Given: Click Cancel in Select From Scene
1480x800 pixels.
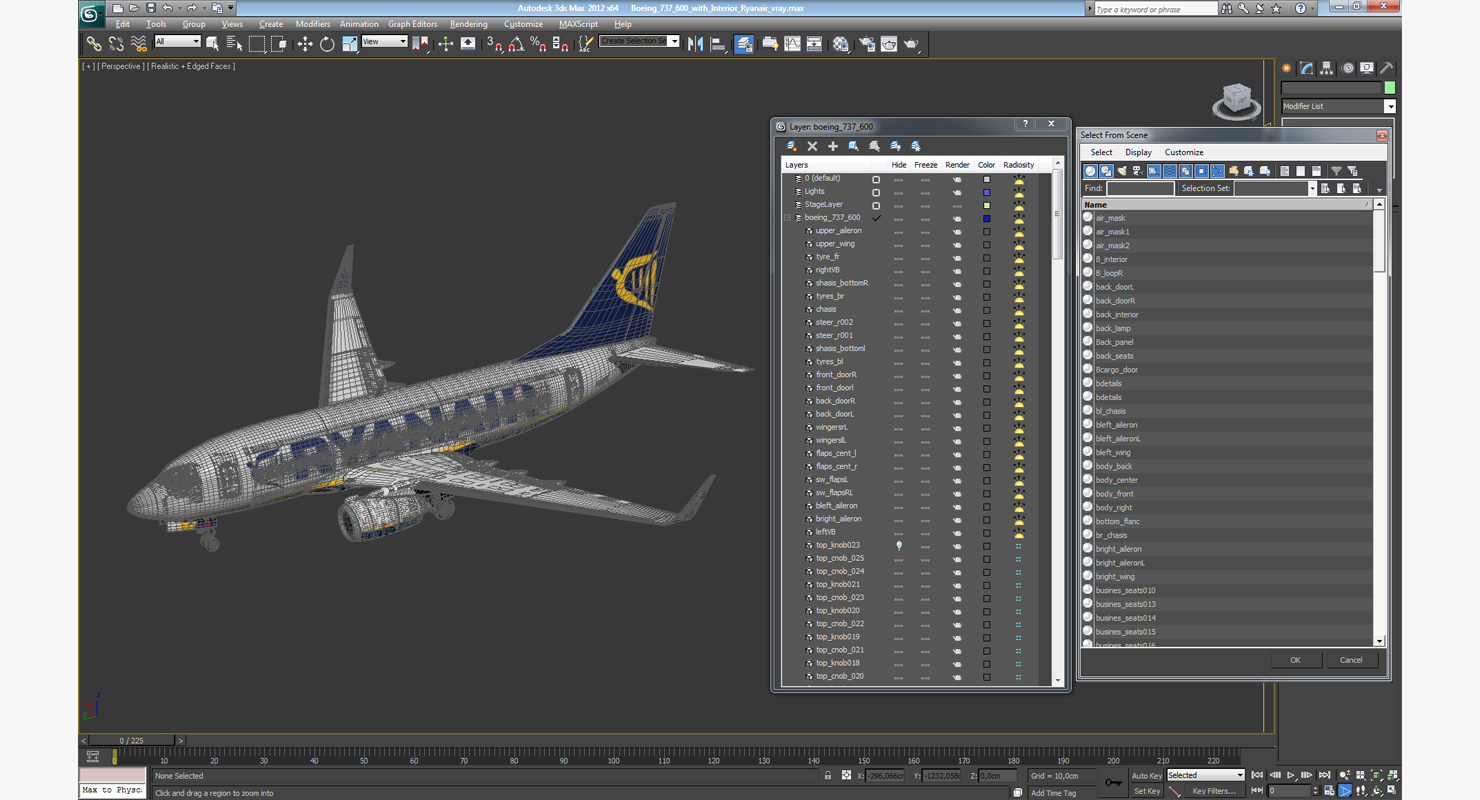Looking at the screenshot, I should coord(1351,660).
